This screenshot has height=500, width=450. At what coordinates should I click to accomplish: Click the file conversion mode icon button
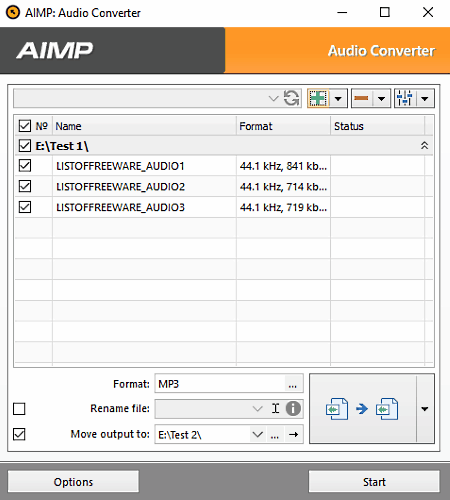[363, 409]
